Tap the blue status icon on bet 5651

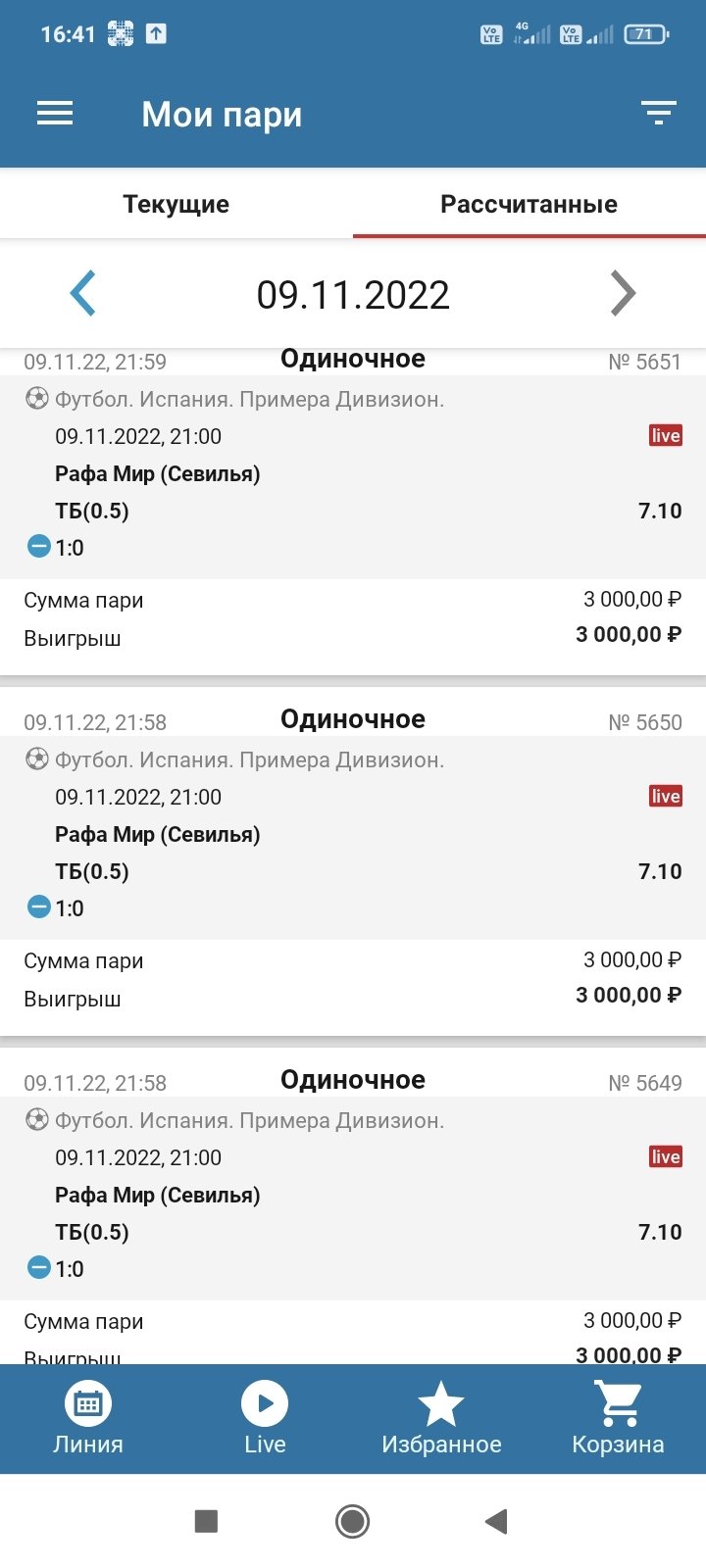[38, 547]
